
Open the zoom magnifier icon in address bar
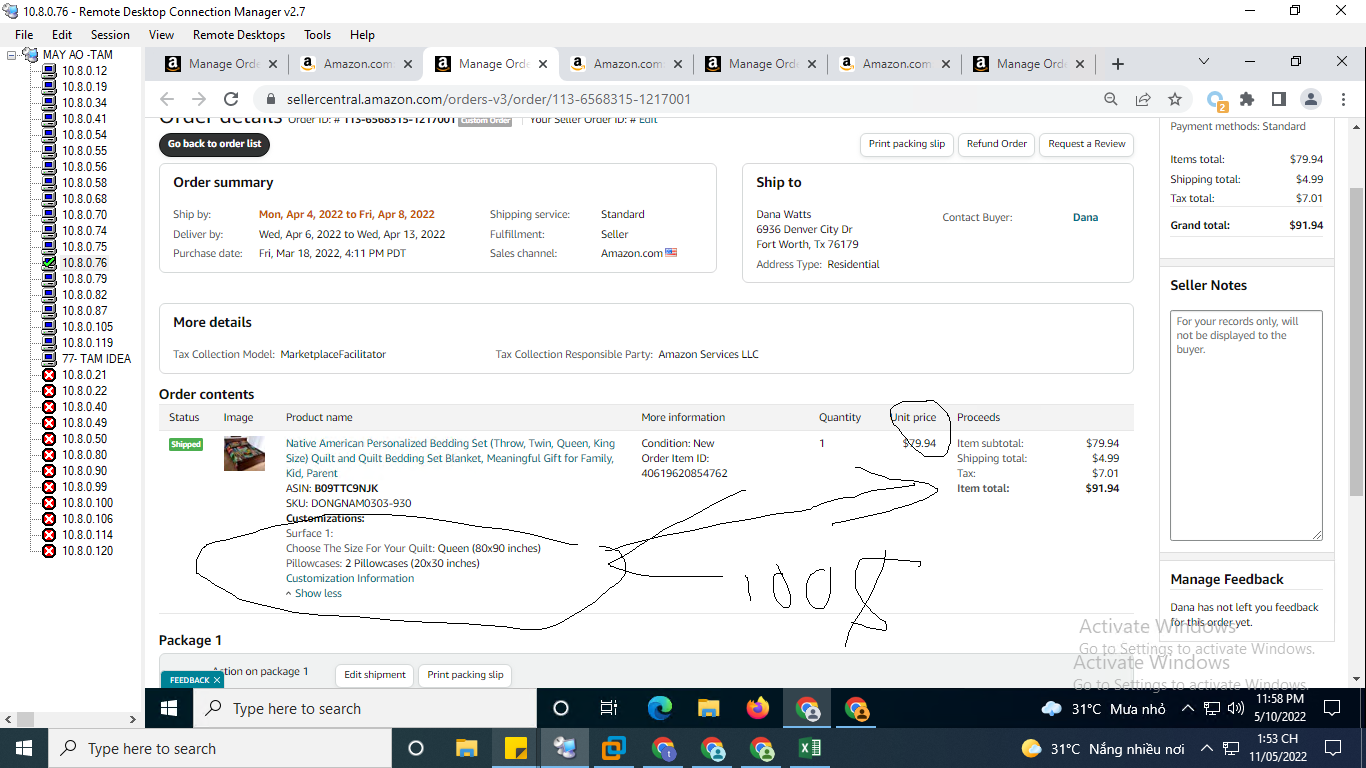(x=1111, y=99)
